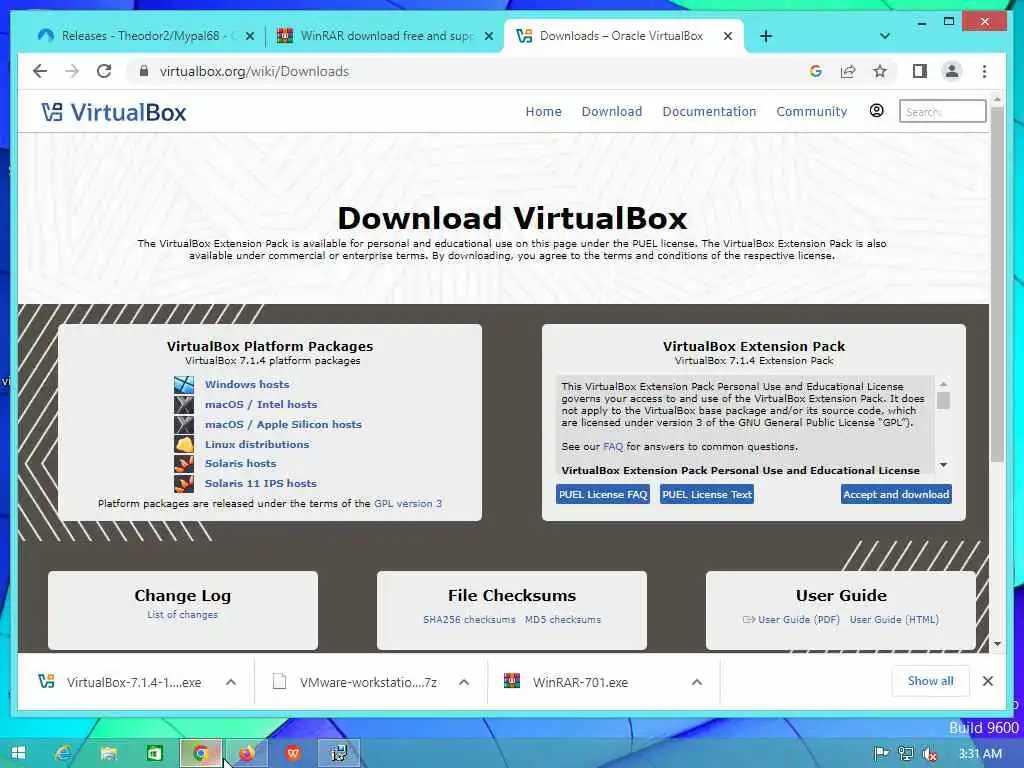This screenshot has width=1024, height=768.
Task: Click Linux distributions icon
Action: [184, 444]
